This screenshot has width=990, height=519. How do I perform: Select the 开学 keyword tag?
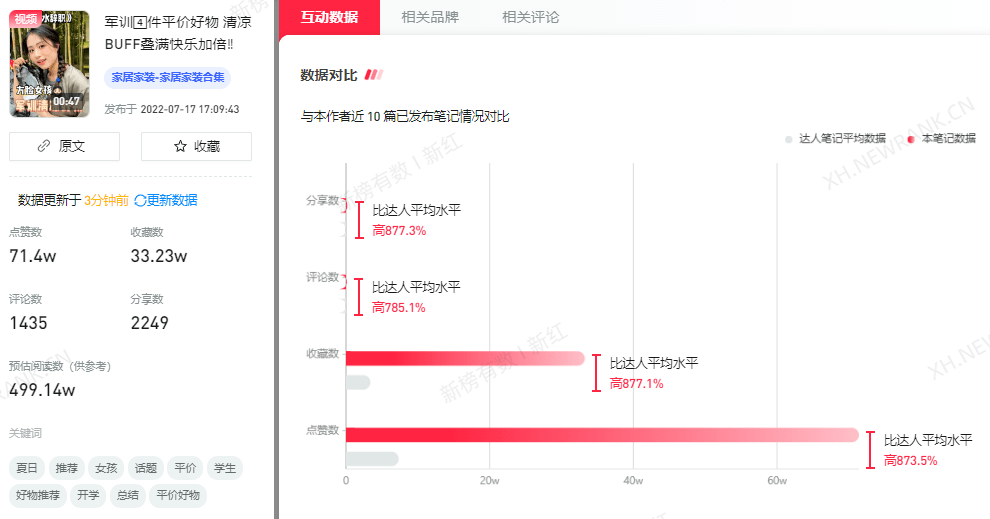point(88,495)
